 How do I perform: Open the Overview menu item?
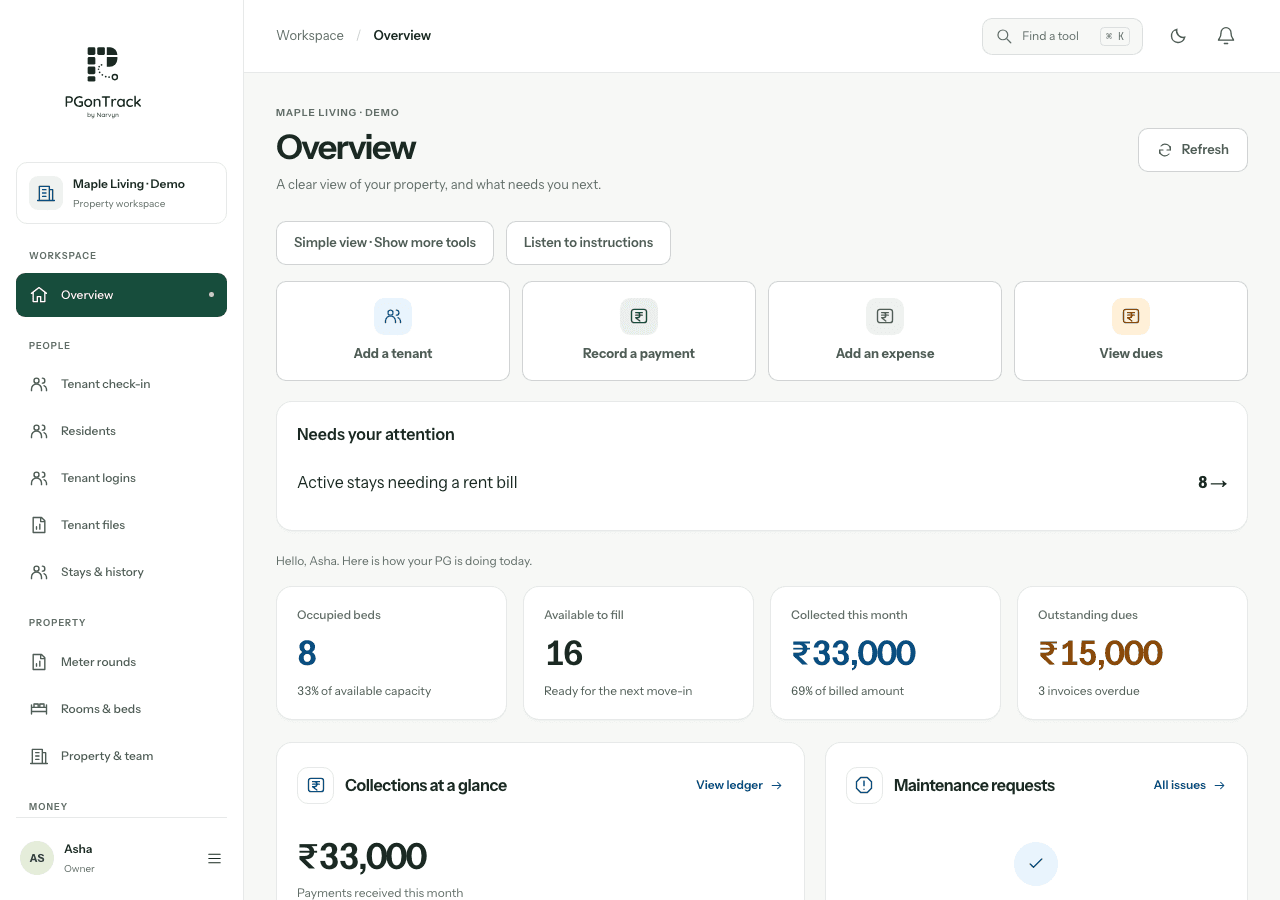tap(121, 295)
